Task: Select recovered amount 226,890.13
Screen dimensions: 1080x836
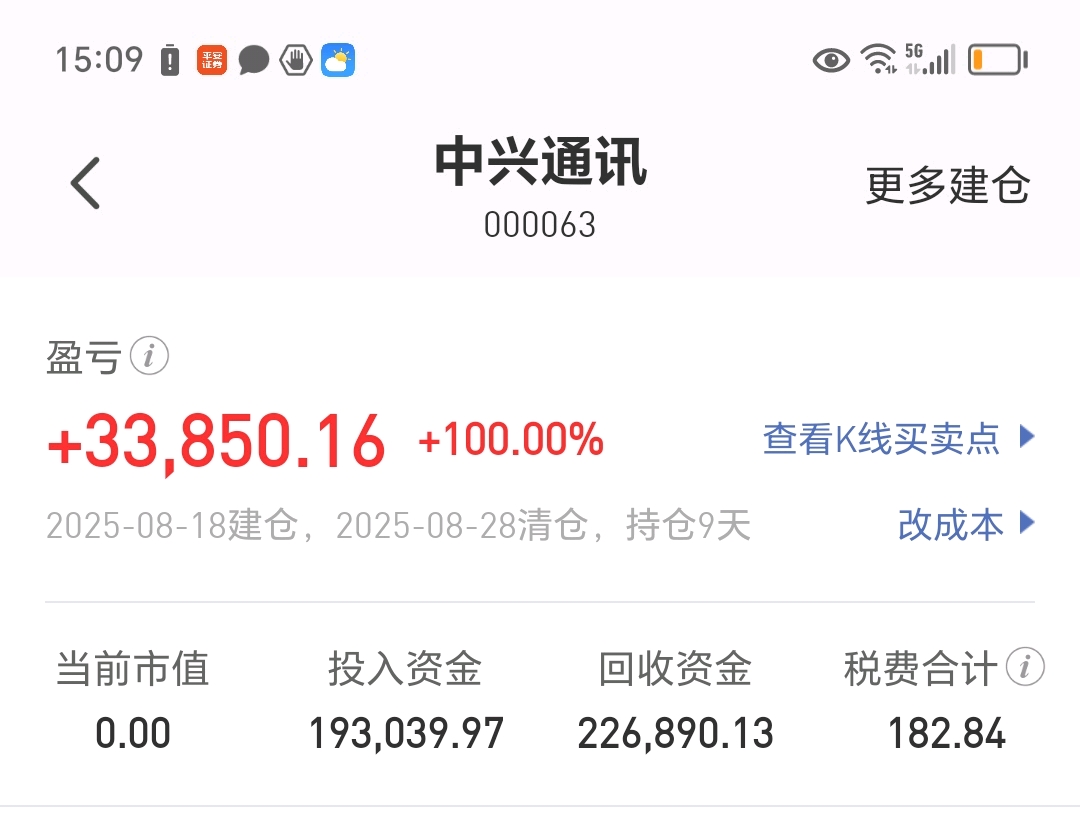Action: click(676, 733)
